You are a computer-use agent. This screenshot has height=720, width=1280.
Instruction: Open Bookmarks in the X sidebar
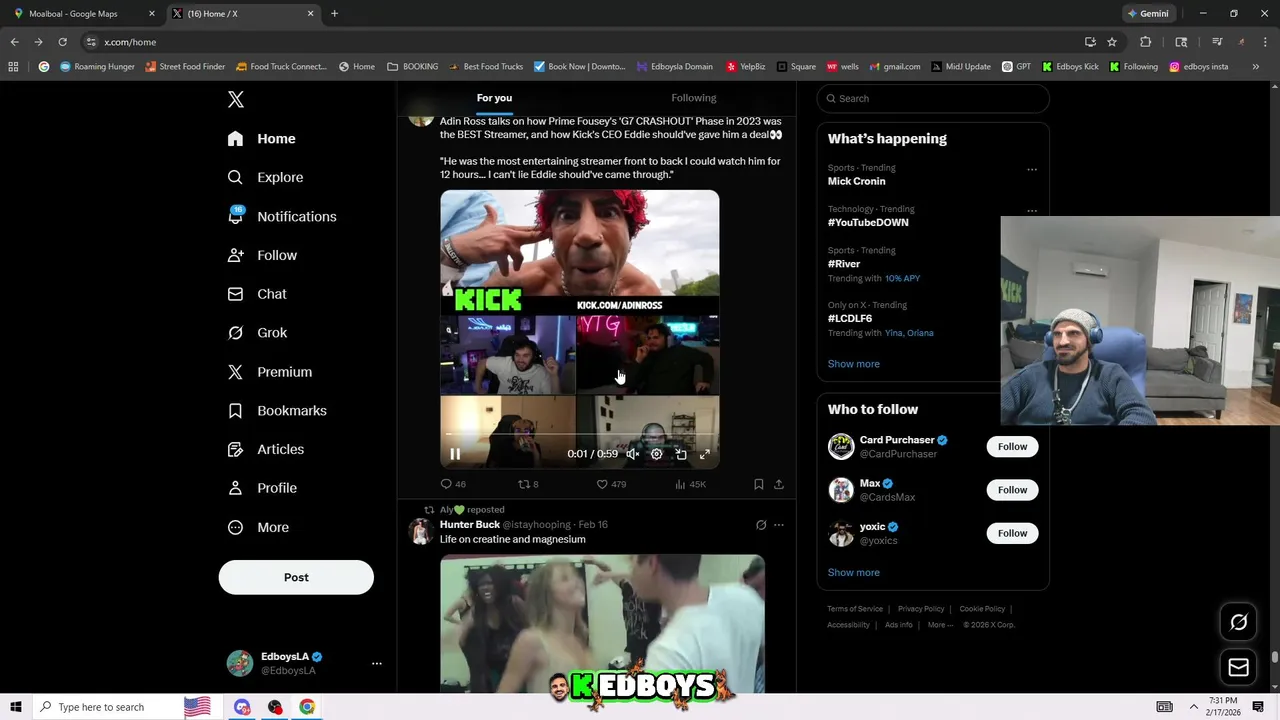click(x=278, y=411)
